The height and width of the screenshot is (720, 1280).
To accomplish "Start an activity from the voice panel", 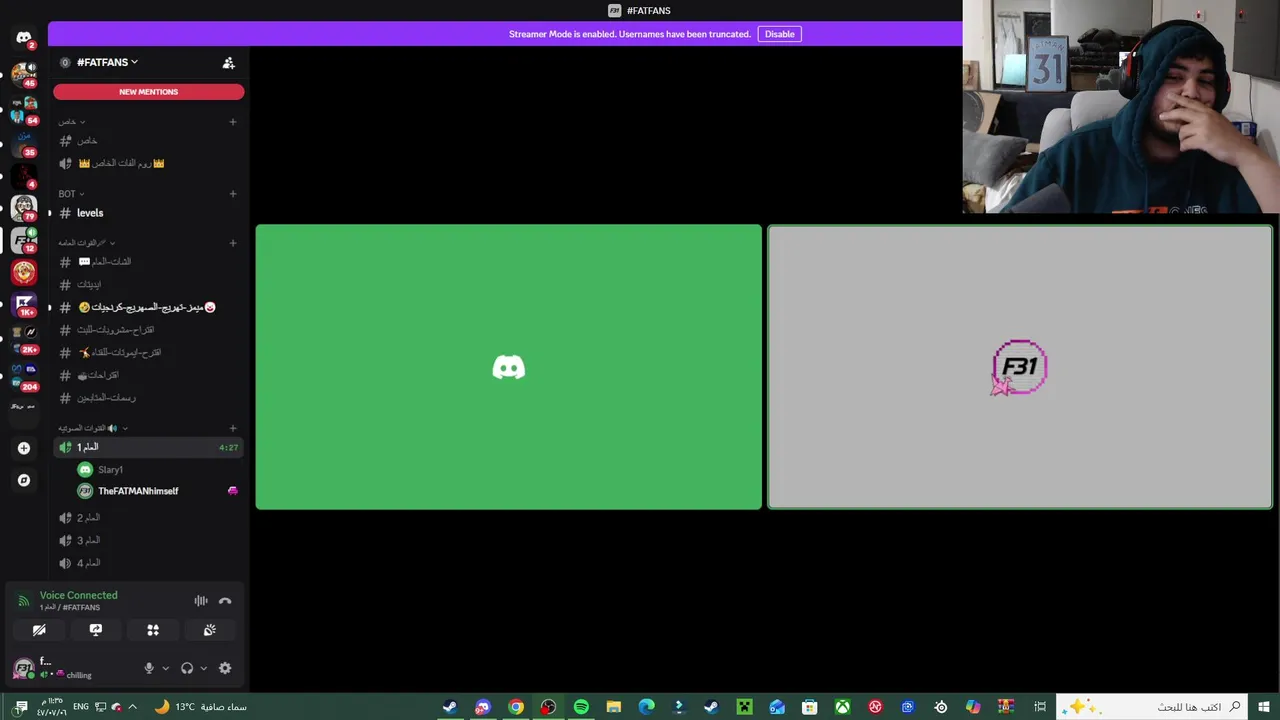I will pos(153,630).
